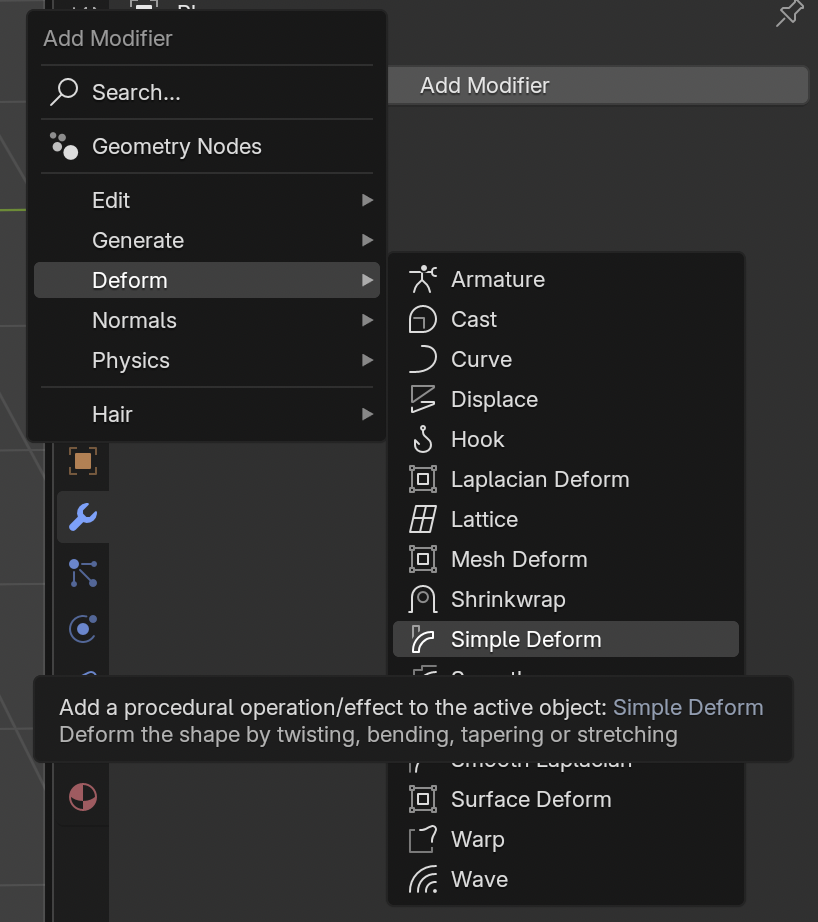Viewport: 818px width, 922px height.
Task: Add an Armature modifier
Action: (497, 280)
